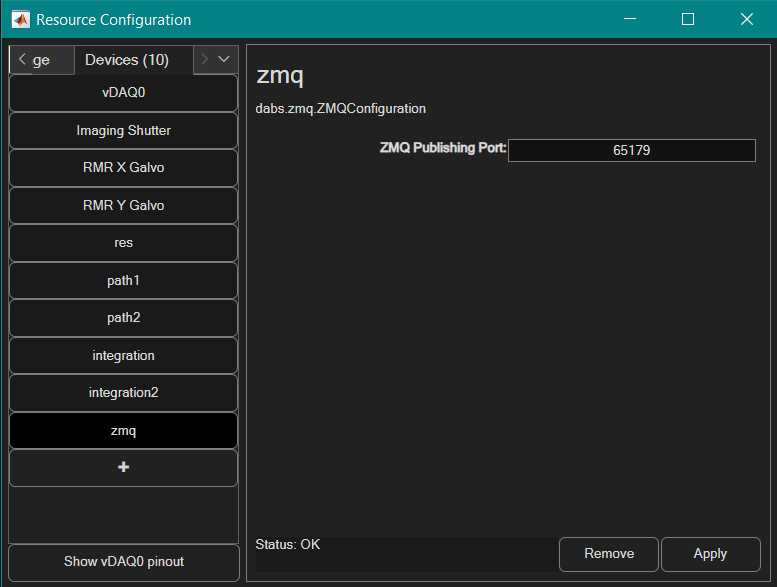Navigate tabs right with the forward chevron
Screen dimensions: 777x587
click(204, 59)
